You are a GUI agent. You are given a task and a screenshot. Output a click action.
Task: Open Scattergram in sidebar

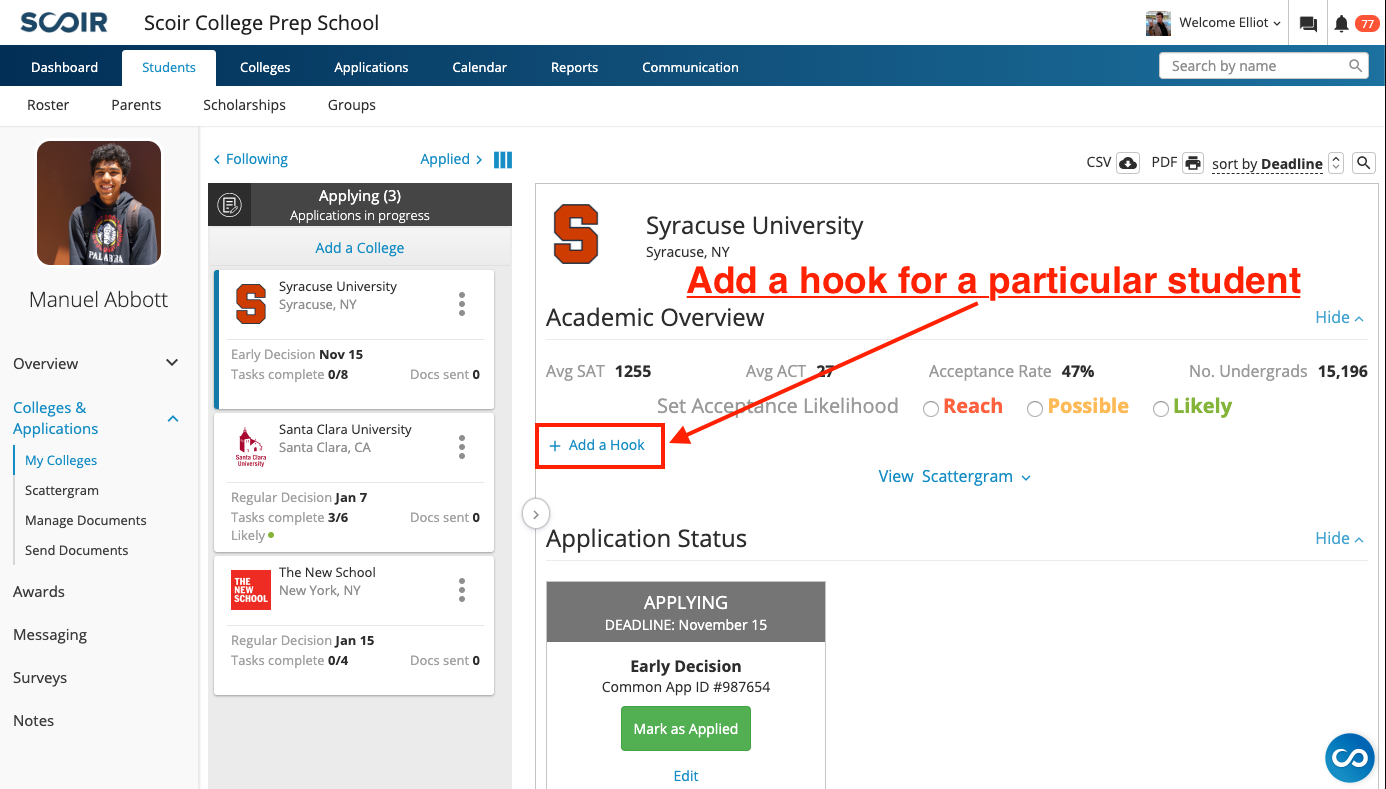pos(62,490)
